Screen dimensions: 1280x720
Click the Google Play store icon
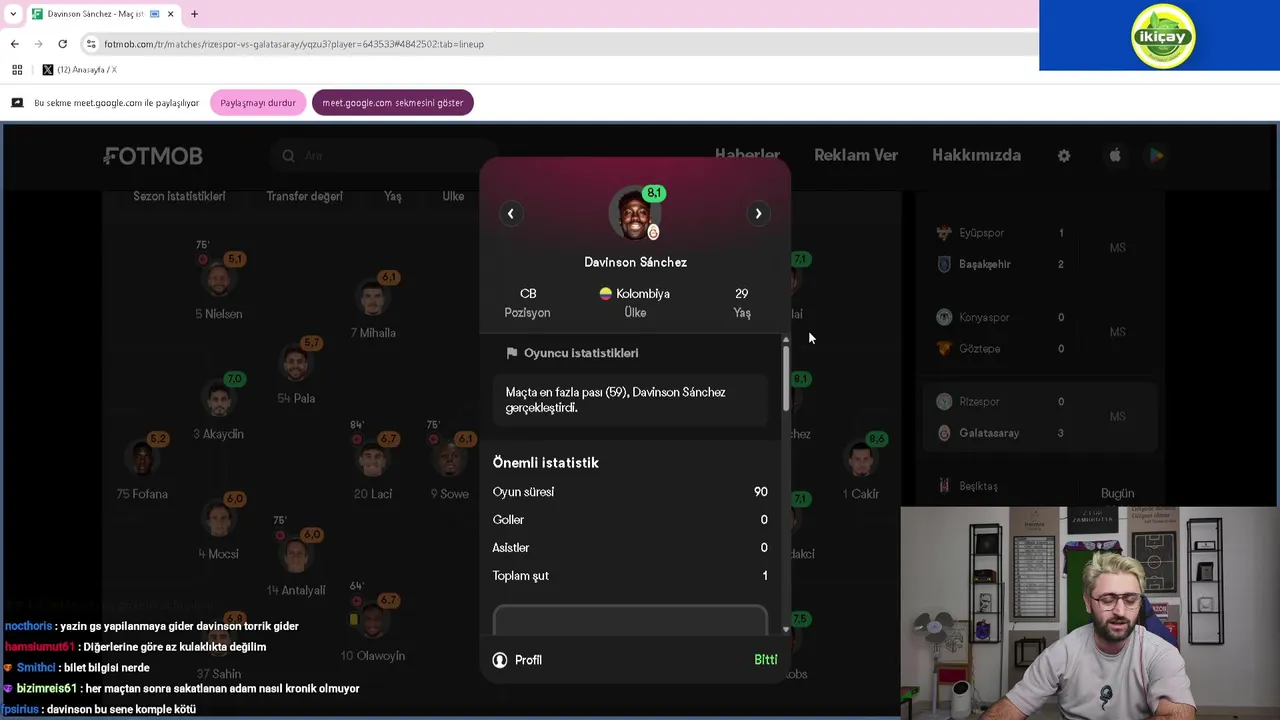point(1156,155)
